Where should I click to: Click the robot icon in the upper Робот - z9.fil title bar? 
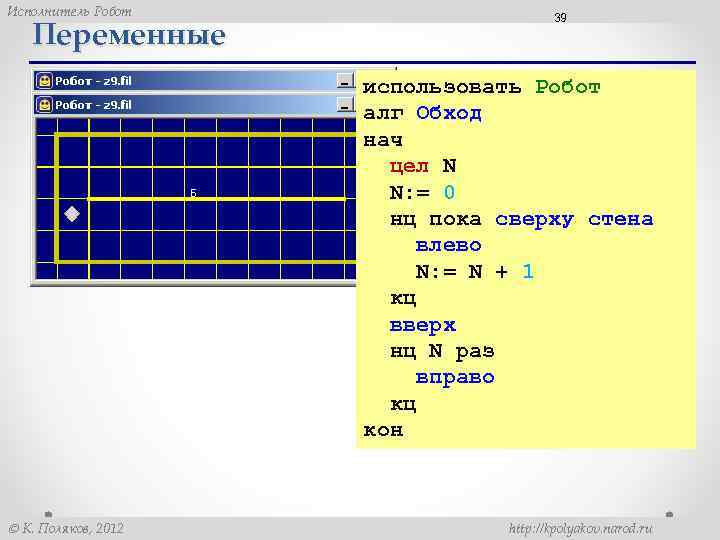tap(44, 81)
